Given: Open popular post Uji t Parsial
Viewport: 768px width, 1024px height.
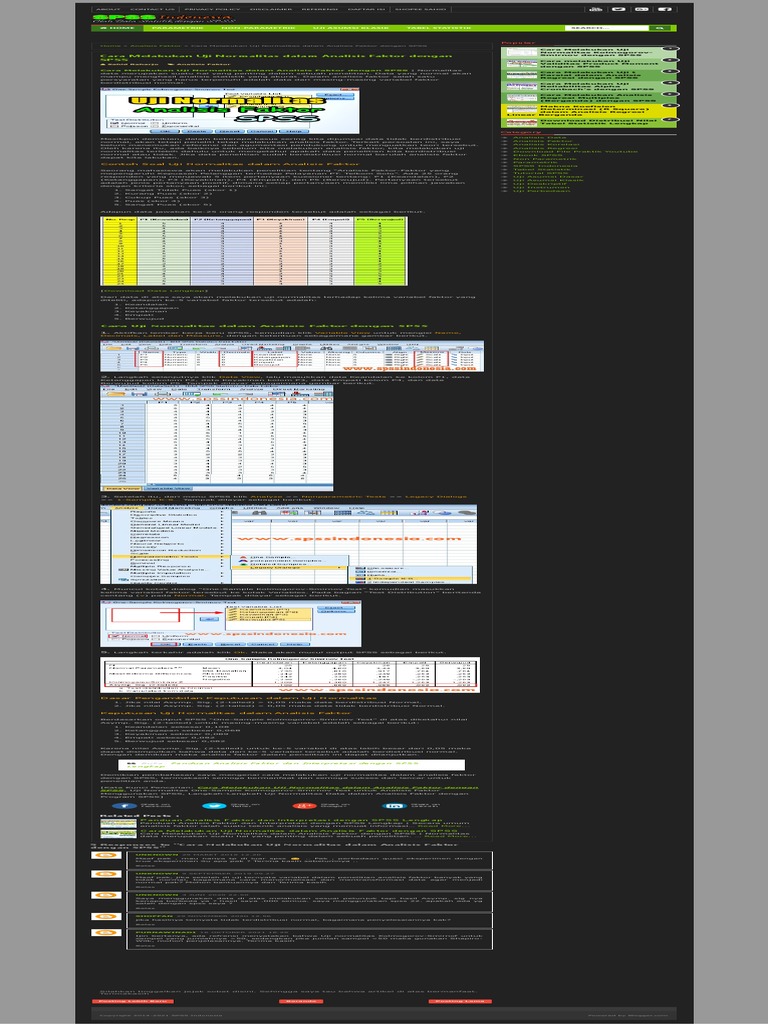Looking at the screenshot, I should pyautogui.click(x=590, y=76).
